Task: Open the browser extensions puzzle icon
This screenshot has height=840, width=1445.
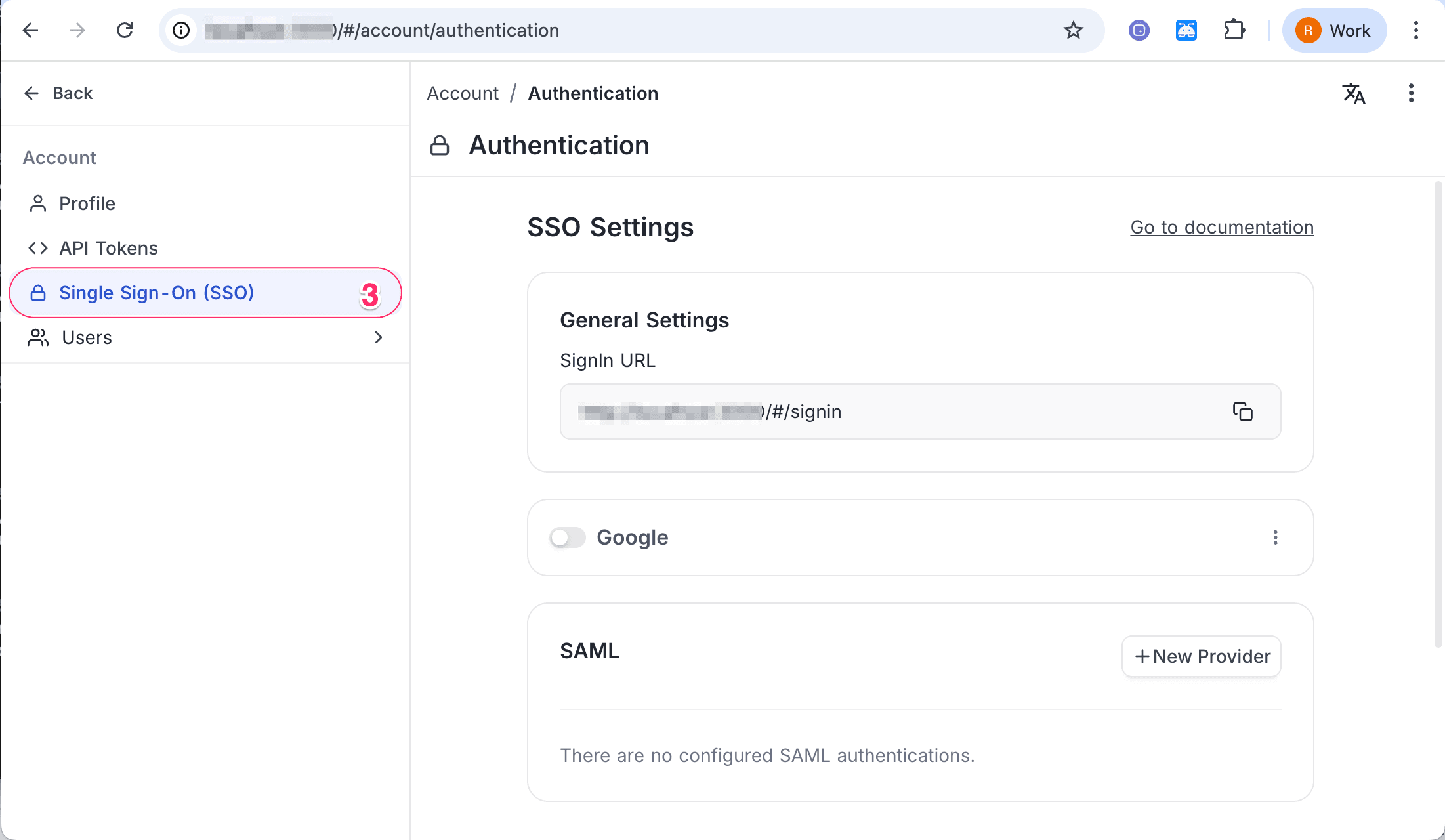Action: 1234,30
